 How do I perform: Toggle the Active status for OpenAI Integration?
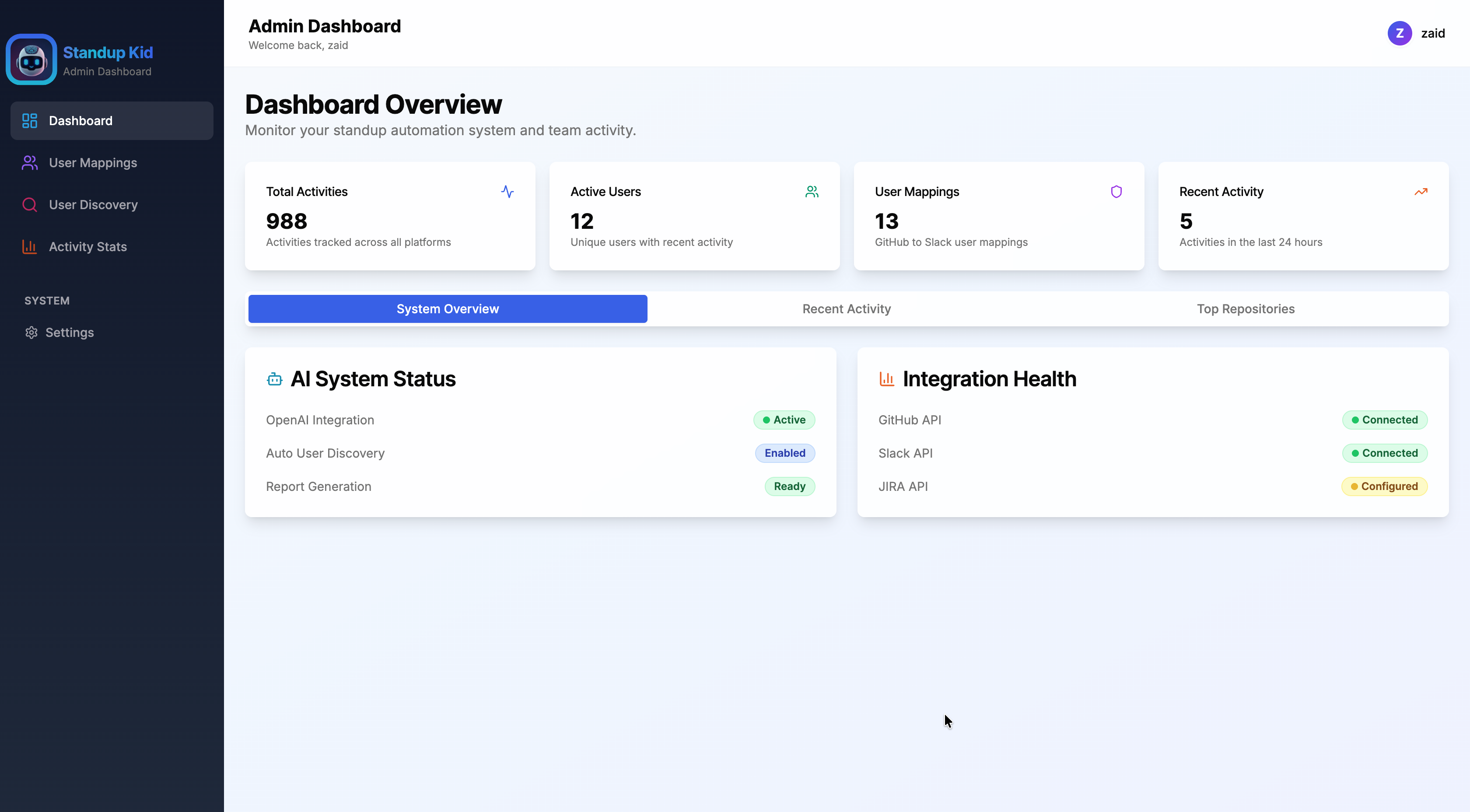tap(784, 420)
